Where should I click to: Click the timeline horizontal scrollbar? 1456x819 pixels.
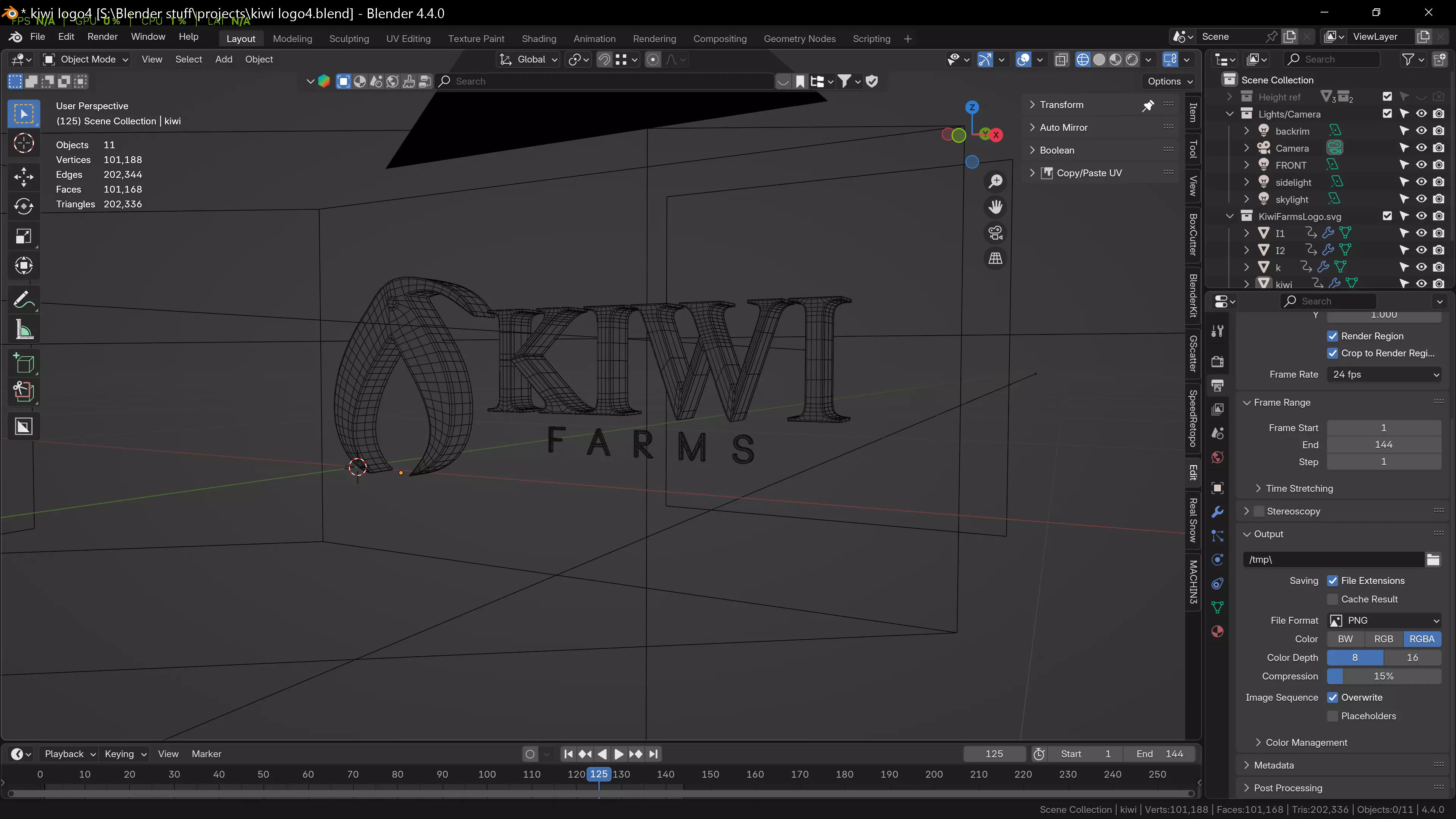tap(601, 794)
